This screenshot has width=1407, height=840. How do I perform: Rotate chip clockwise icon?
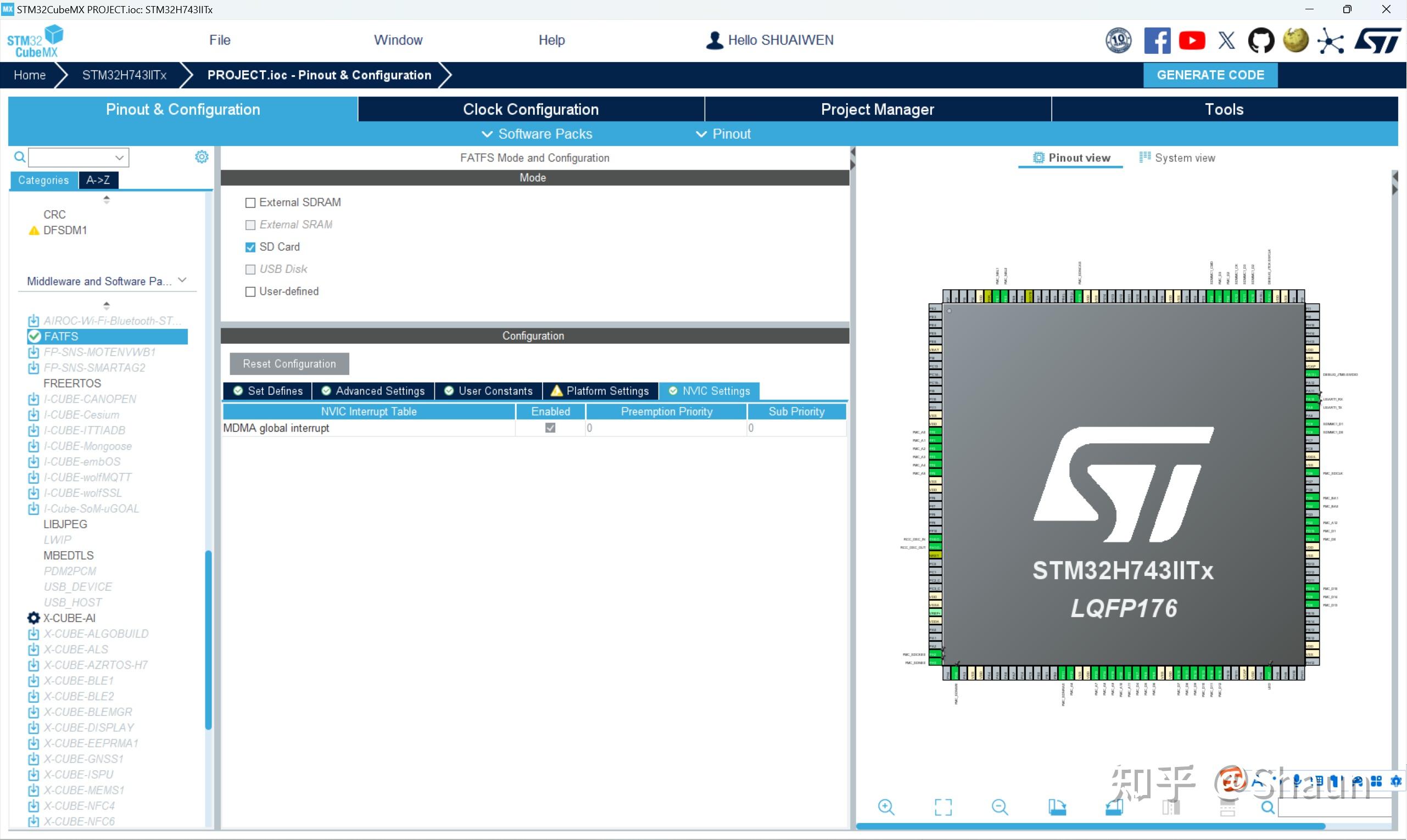[x=1057, y=807]
